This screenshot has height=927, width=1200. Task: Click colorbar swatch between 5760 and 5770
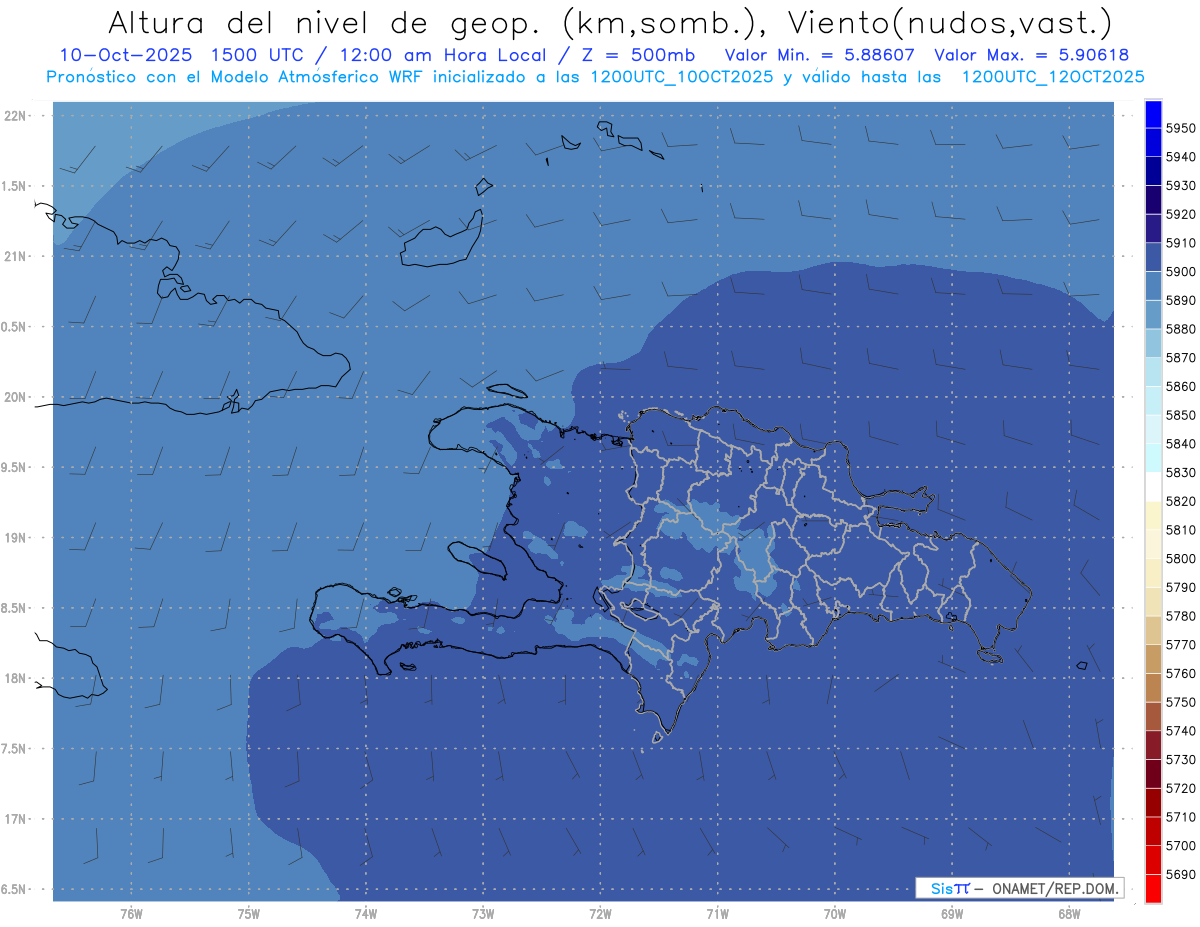[x=1152, y=659]
